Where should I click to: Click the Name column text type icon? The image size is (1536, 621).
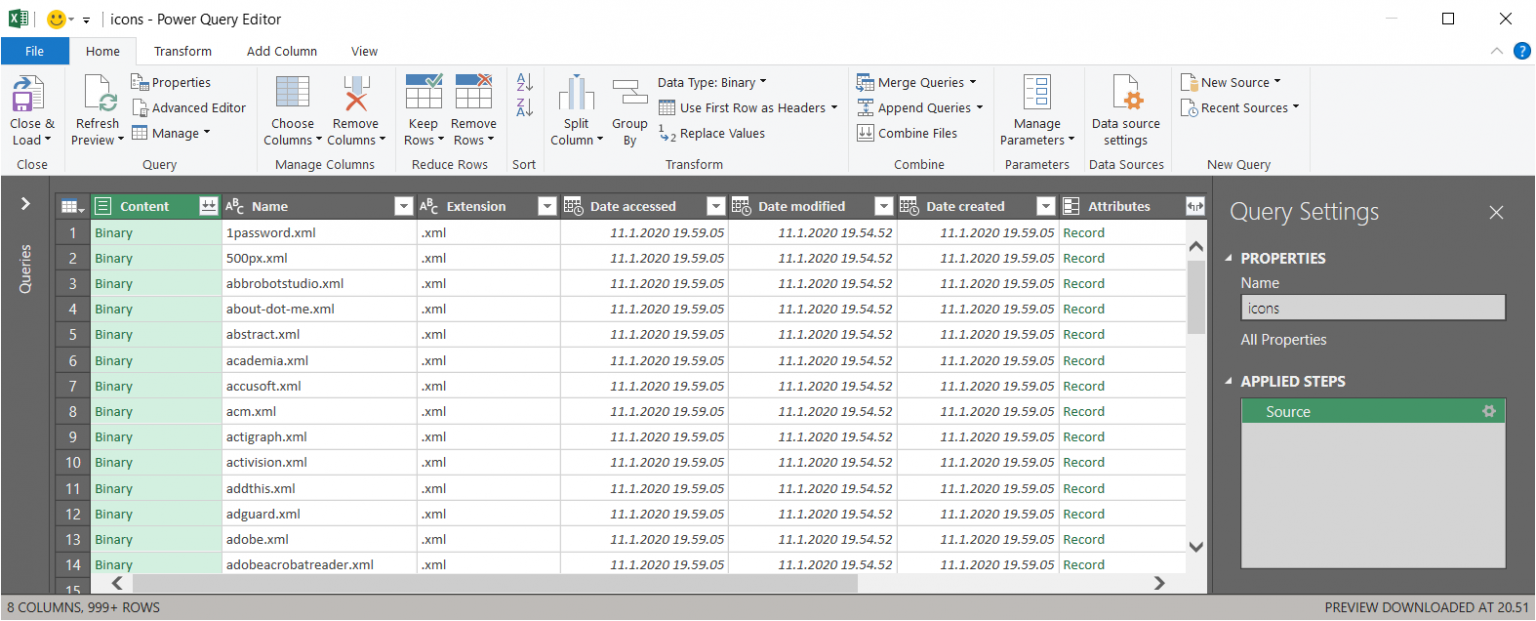[235, 206]
